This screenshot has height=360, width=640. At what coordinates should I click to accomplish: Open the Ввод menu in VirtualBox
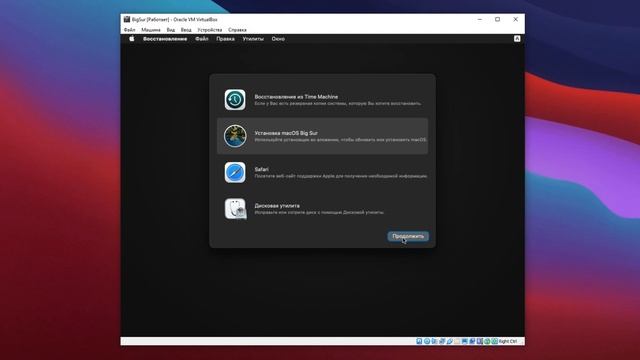pos(186,30)
